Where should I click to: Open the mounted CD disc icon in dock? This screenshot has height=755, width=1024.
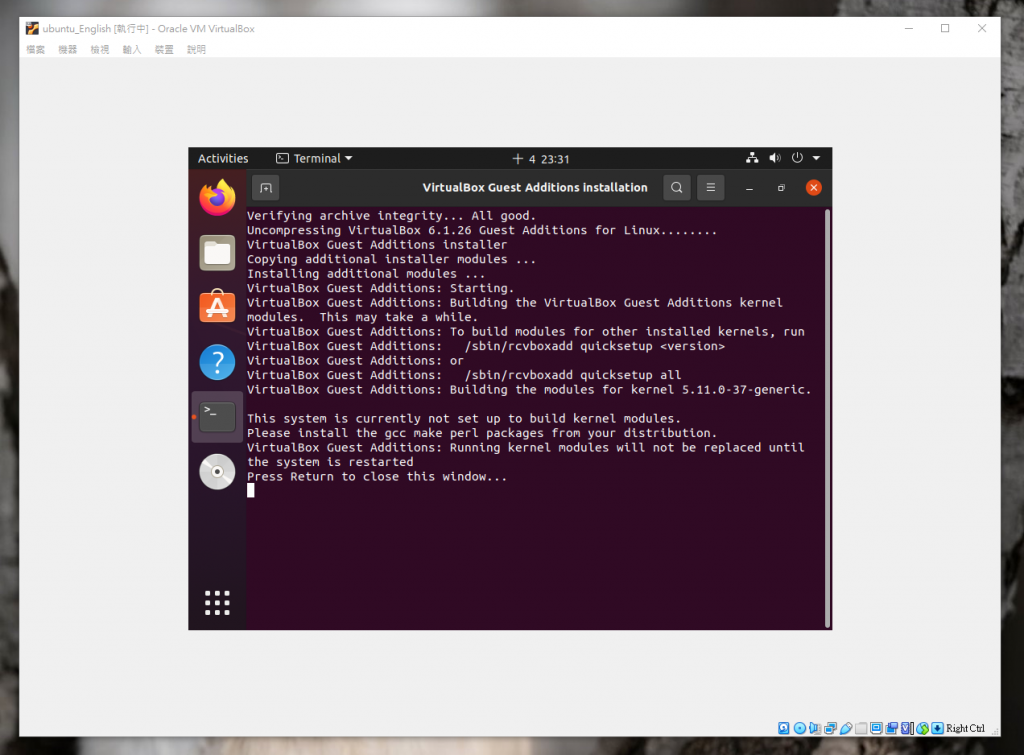click(217, 472)
